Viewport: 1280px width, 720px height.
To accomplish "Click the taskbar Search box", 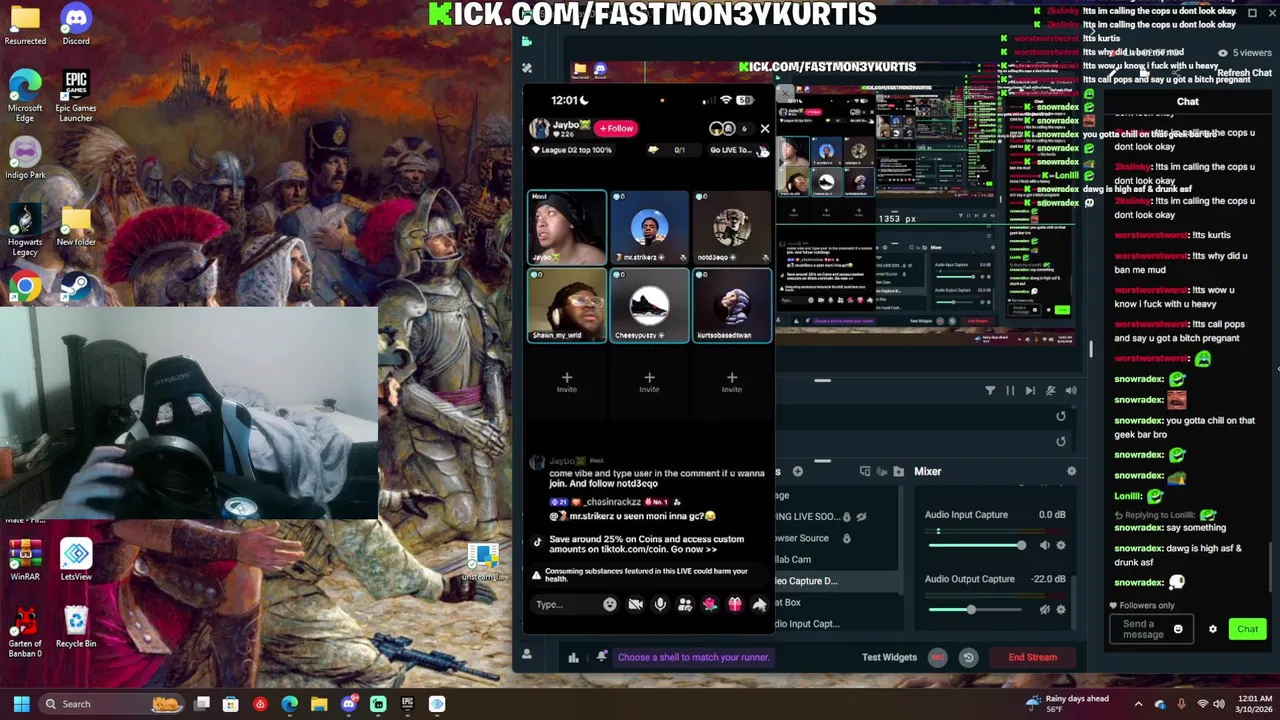I will click(112, 704).
